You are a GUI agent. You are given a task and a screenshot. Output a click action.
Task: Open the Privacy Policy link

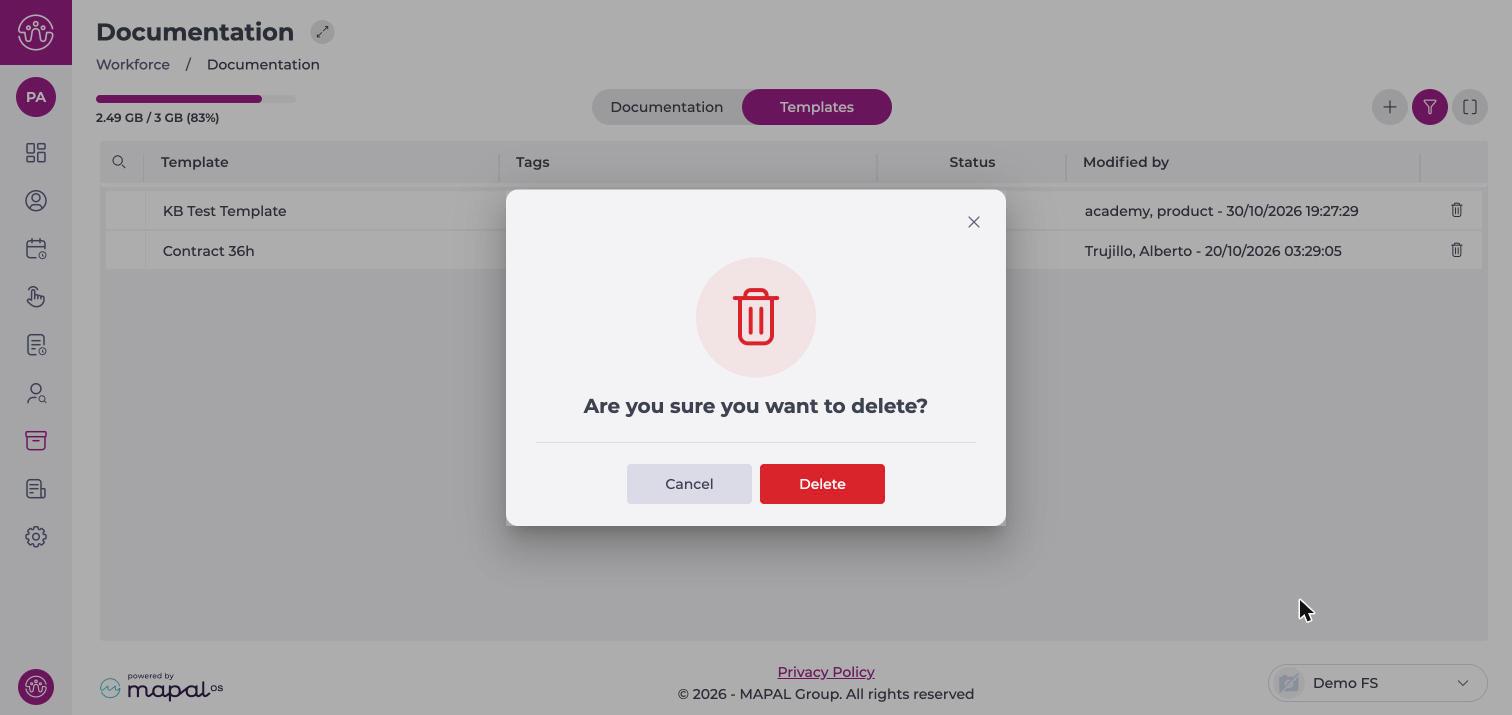[x=826, y=672]
